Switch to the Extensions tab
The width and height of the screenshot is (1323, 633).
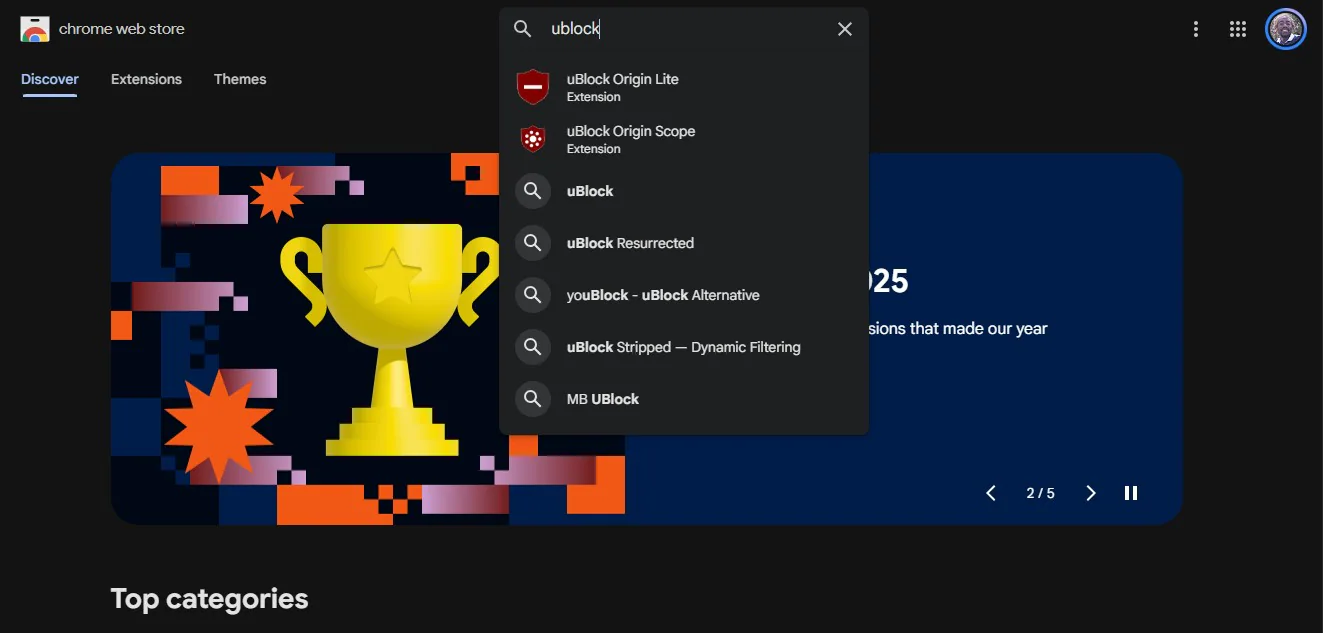[146, 79]
